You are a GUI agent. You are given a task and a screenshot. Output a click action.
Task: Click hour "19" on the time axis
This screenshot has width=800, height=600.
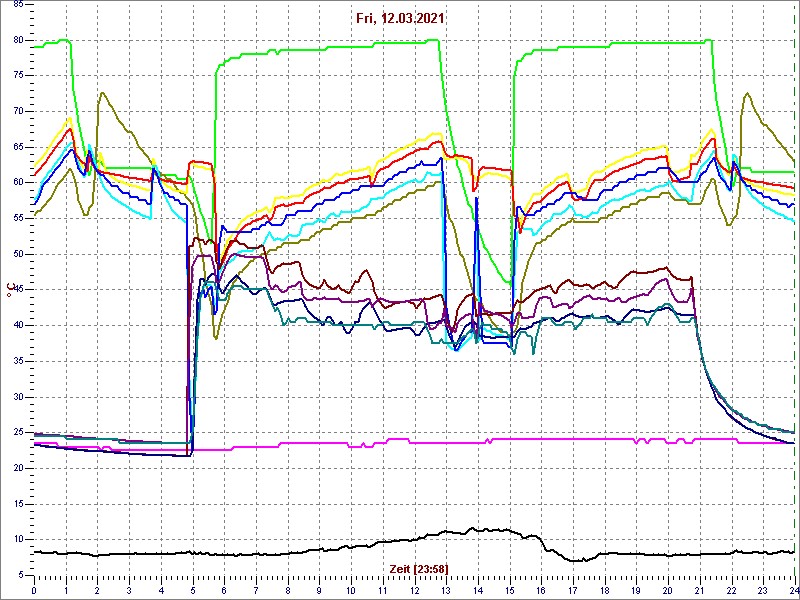[636, 590]
